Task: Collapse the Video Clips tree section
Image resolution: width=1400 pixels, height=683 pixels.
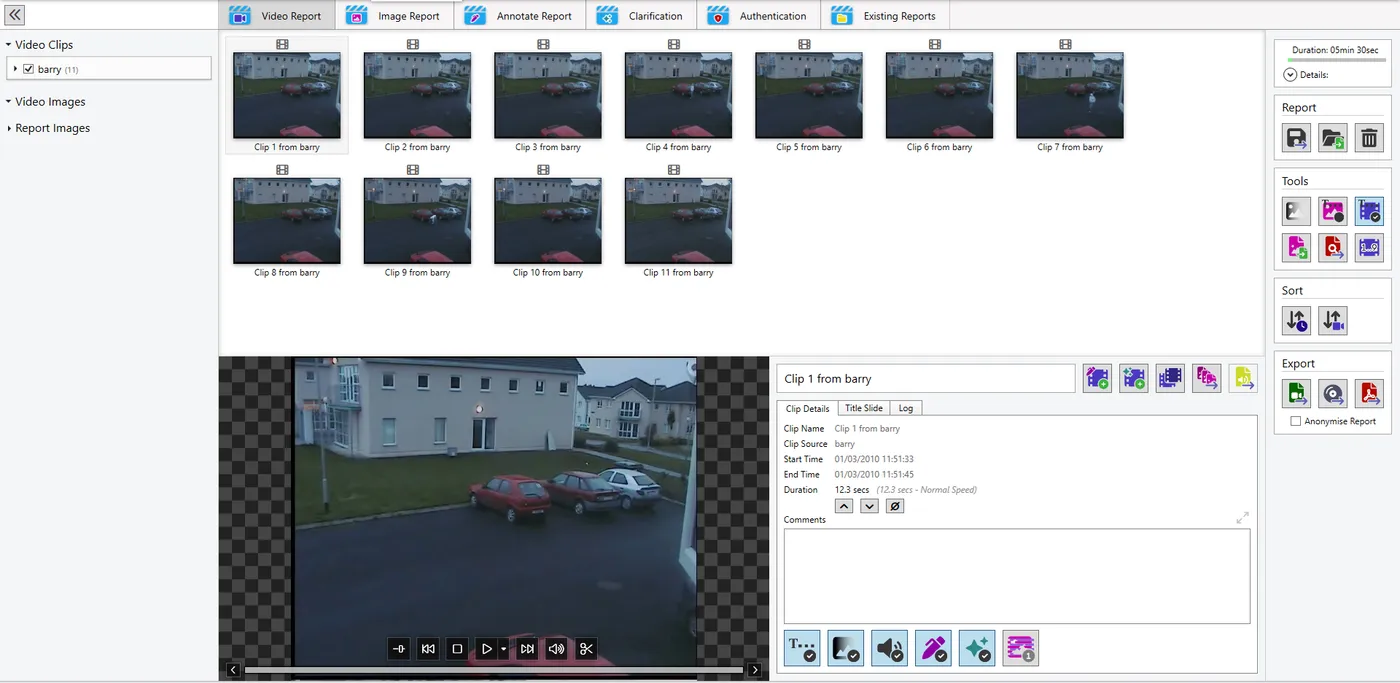Action: pyautogui.click(x=8, y=45)
